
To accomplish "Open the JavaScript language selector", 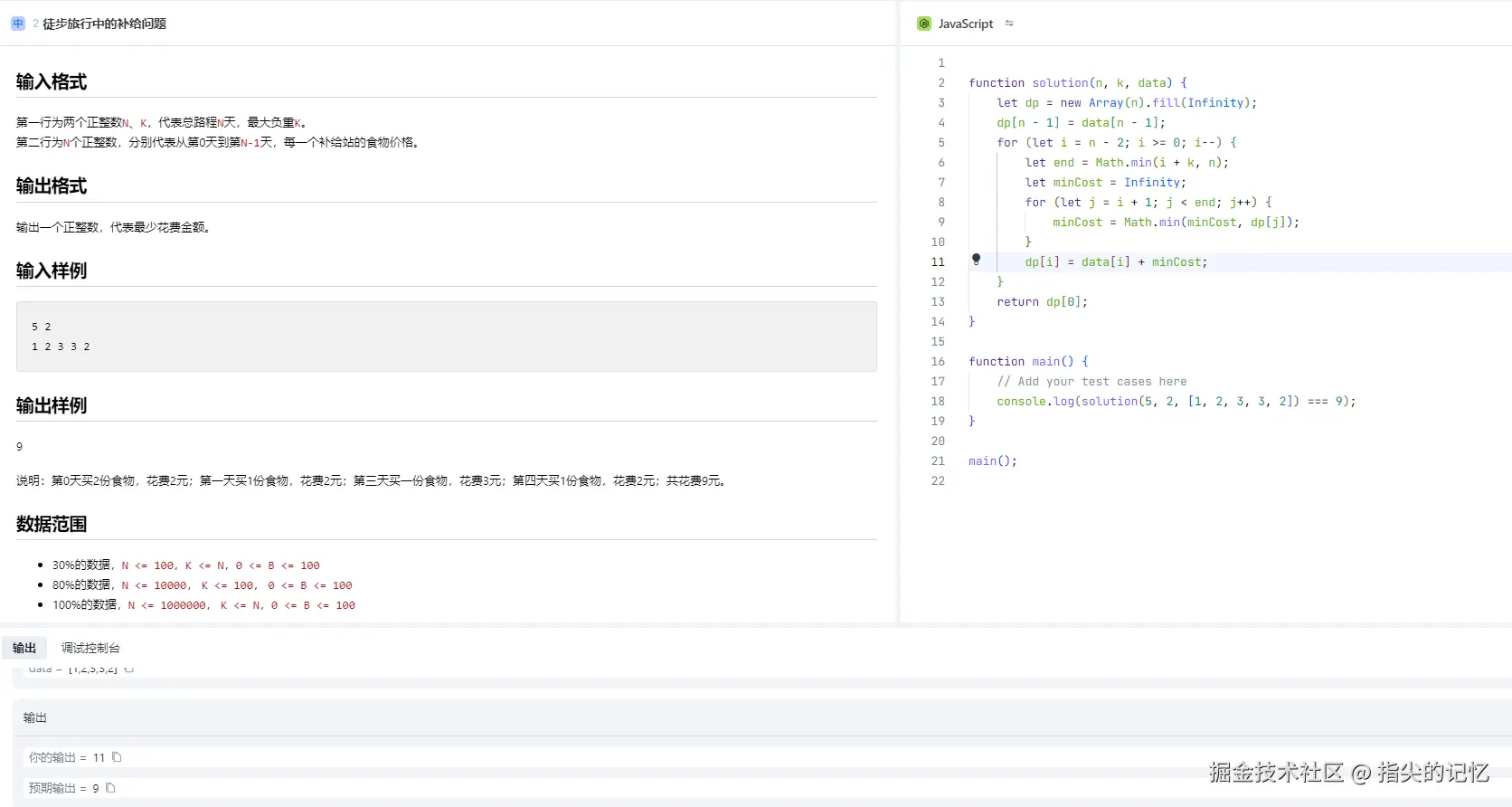I will (965, 24).
